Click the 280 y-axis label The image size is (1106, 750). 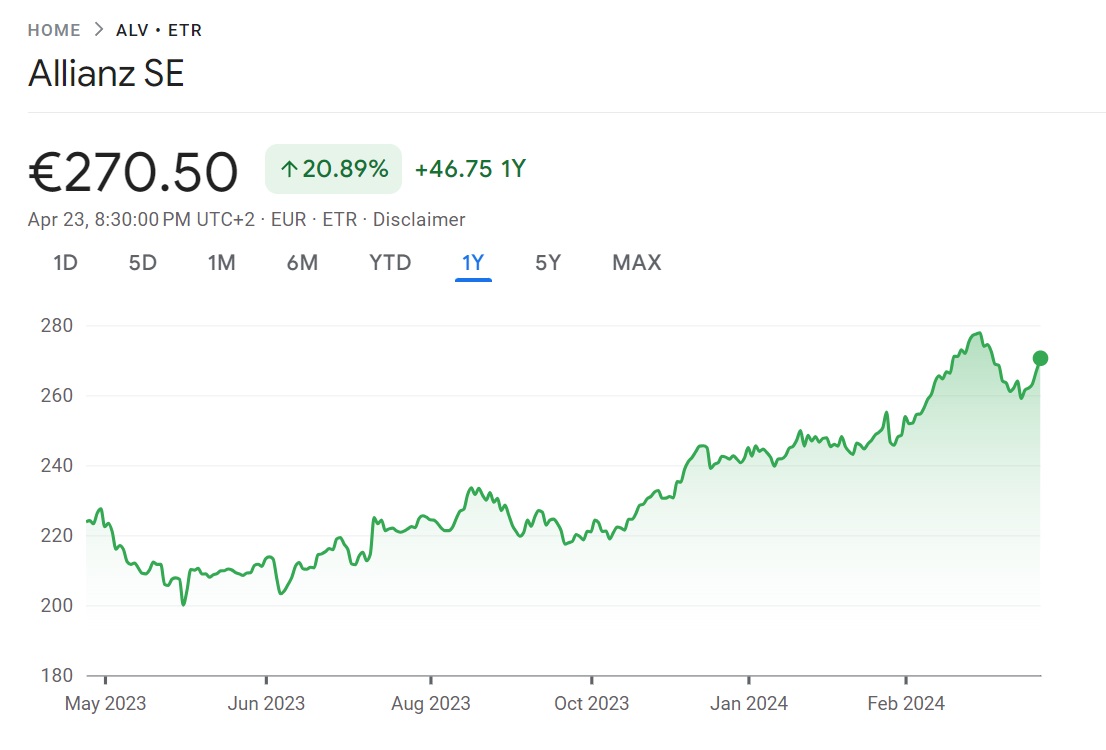pyautogui.click(x=56, y=325)
